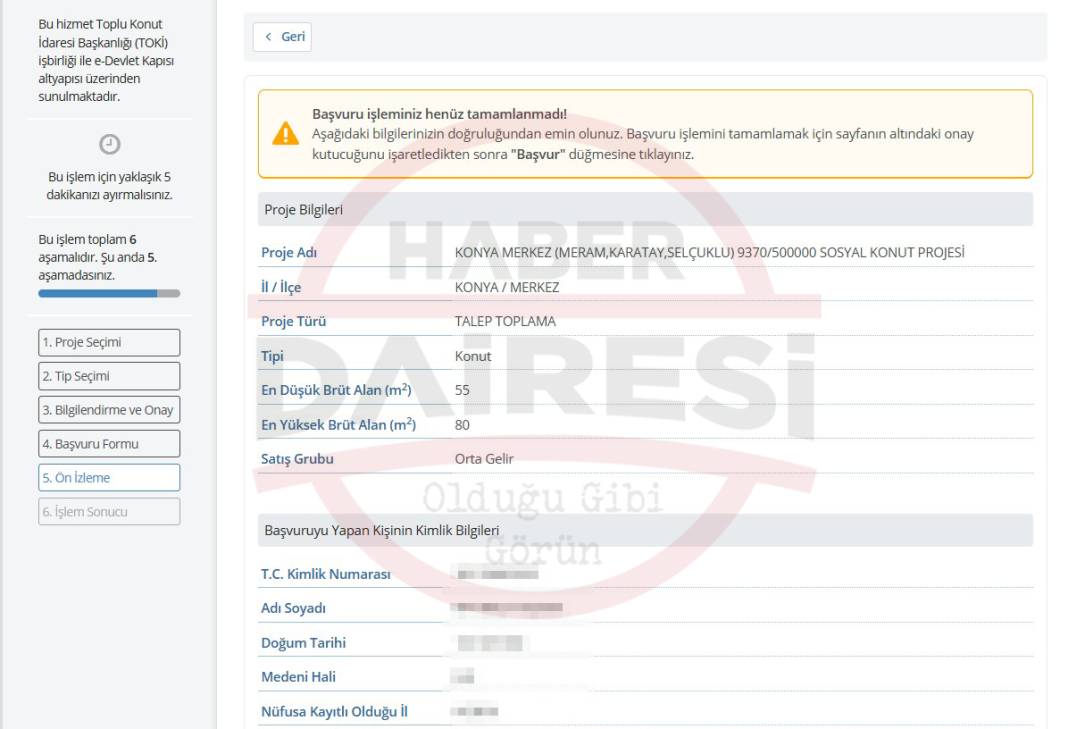Click the En Düşük Brüt Alan label
Image resolution: width=1068 pixels, height=729 pixels.
click(336, 390)
